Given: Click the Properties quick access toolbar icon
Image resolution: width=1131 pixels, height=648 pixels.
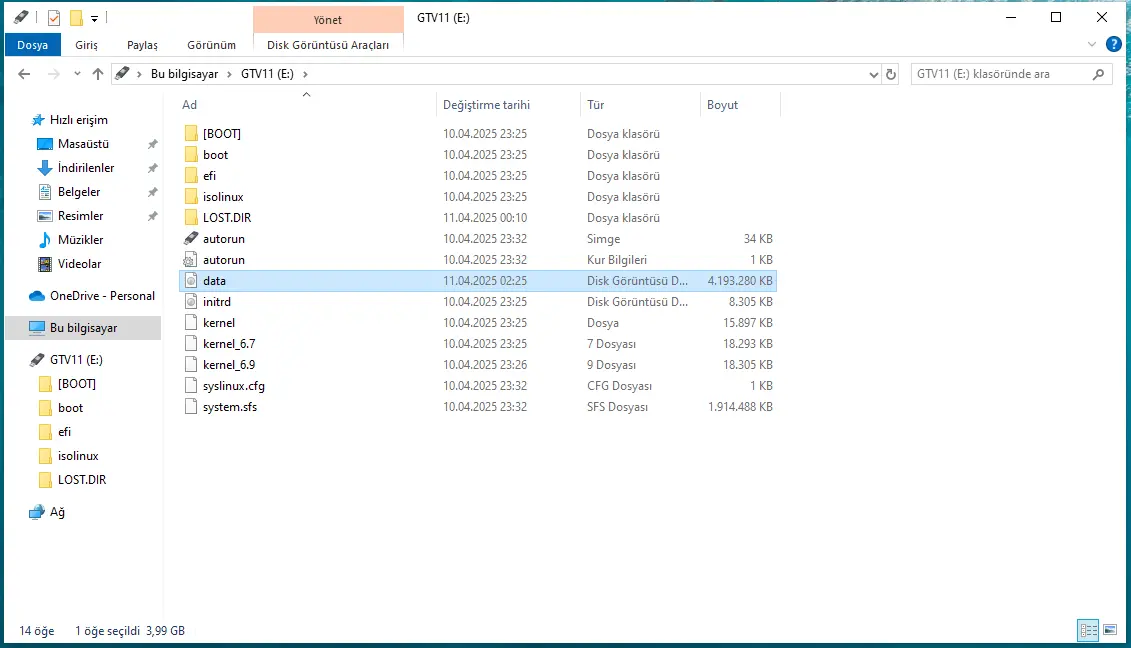Looking at the screenshot, I should pyautogui.click(x=54, y=18).
